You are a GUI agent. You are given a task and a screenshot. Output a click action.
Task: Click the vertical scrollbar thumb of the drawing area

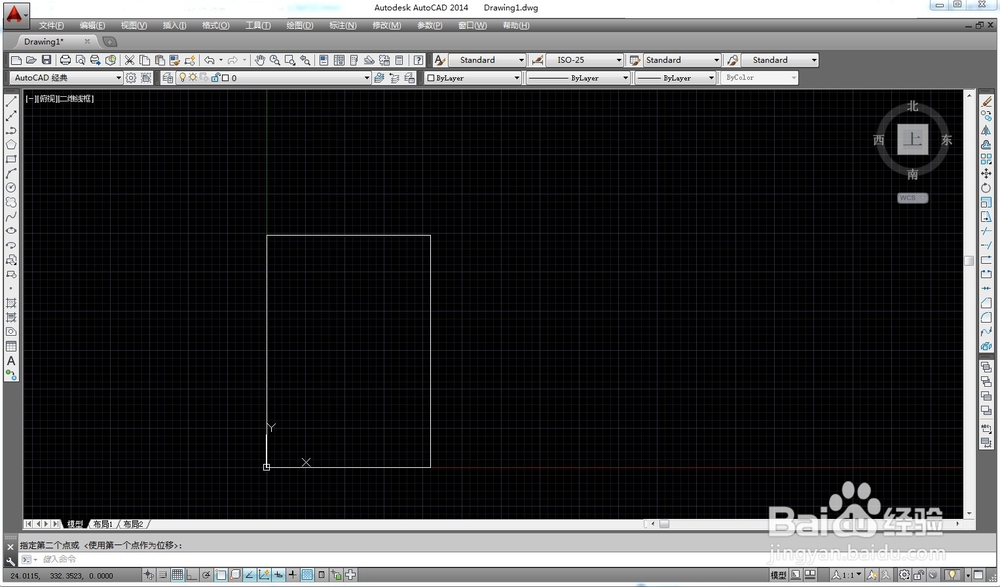click(969, 260)
